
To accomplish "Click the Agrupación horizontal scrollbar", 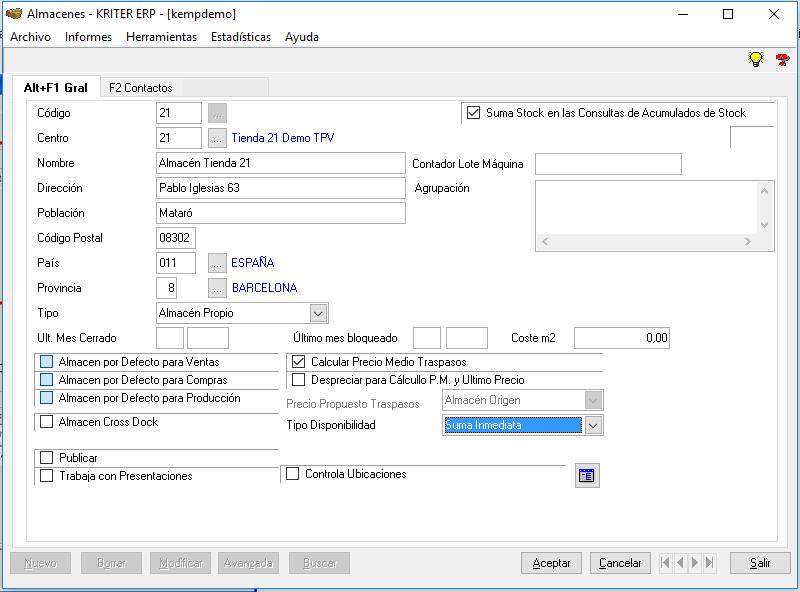I will point(654,241).
